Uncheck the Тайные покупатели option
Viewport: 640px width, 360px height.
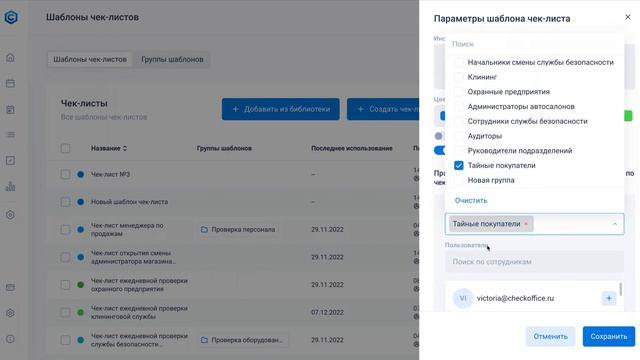click(459, 165)
